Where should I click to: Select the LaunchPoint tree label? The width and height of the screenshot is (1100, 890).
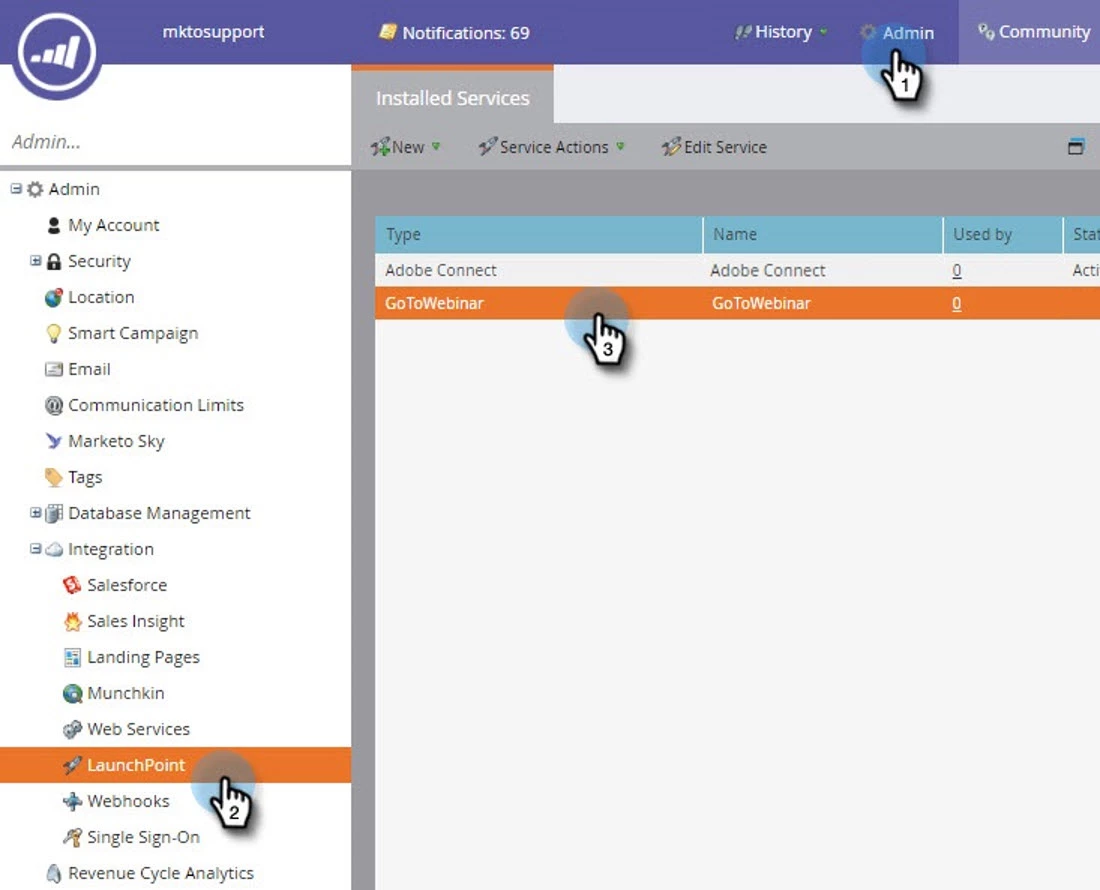pos(136,765)
